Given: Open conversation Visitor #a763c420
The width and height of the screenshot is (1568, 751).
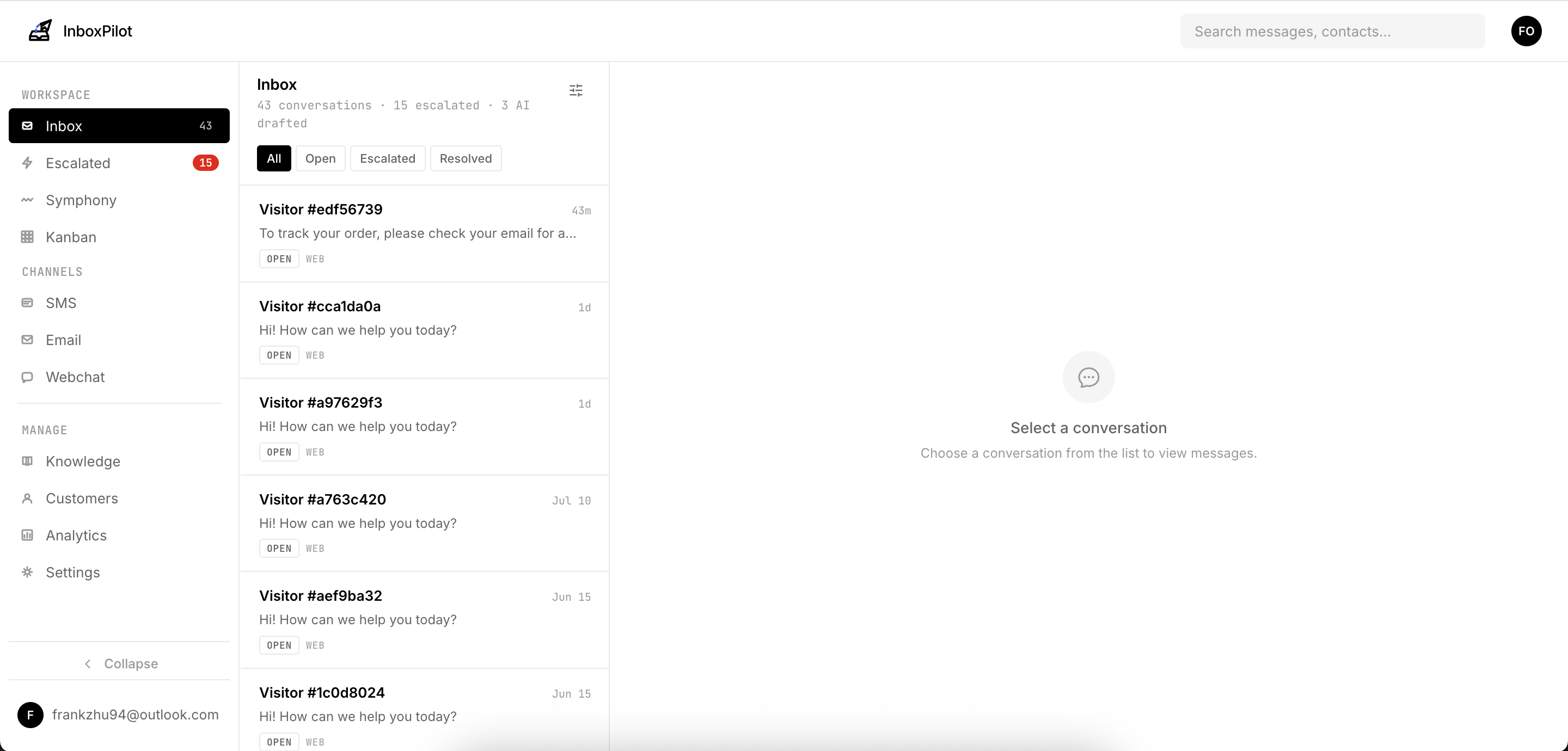Looking at the screenshot, I should [424, 524].
